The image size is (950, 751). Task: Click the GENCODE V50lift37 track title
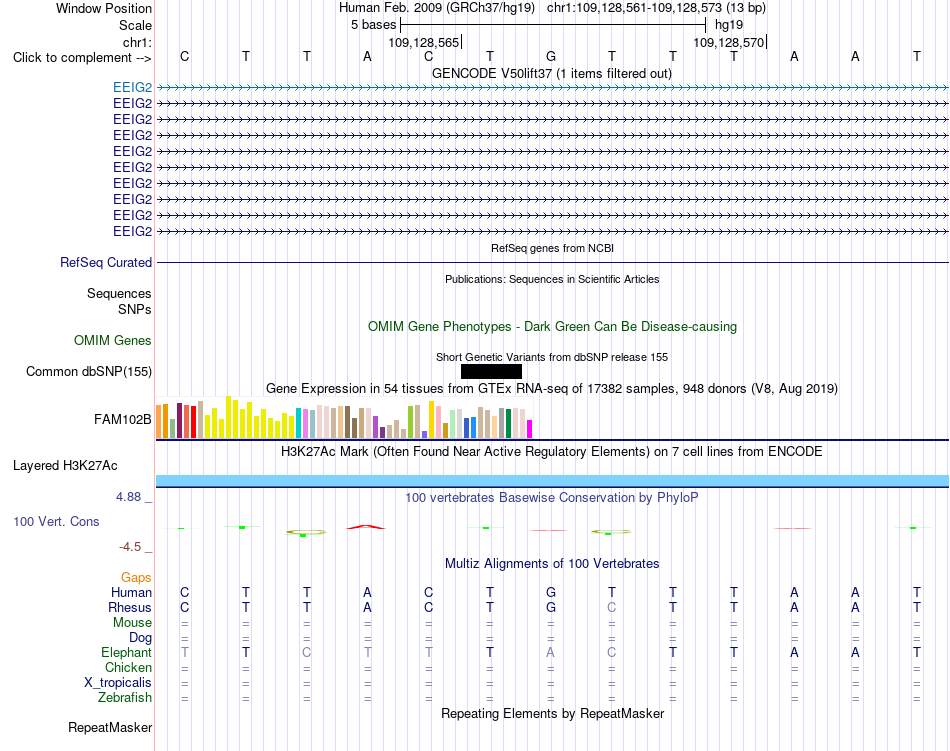[x=552, y=73]
